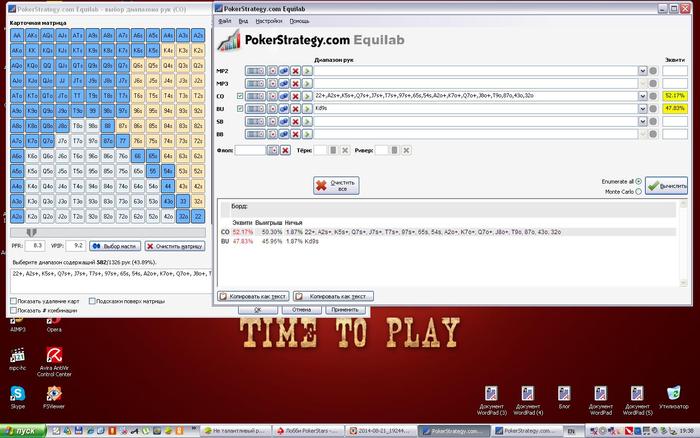Click the Вычислить calculate button
The image size is (700, 438).
pyautogui.click(x=666, y=186)
